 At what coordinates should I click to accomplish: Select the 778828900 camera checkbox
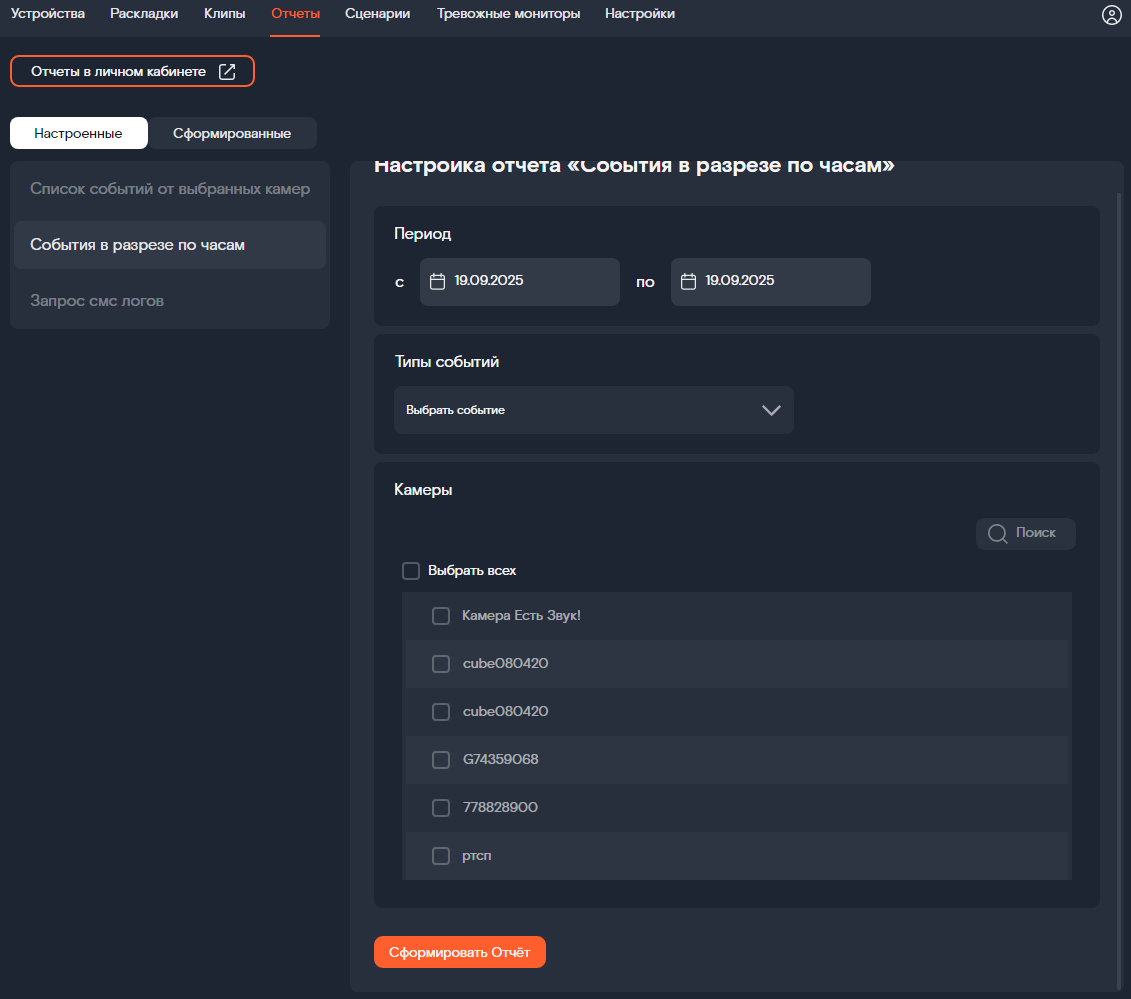click(x=441, y=808)
